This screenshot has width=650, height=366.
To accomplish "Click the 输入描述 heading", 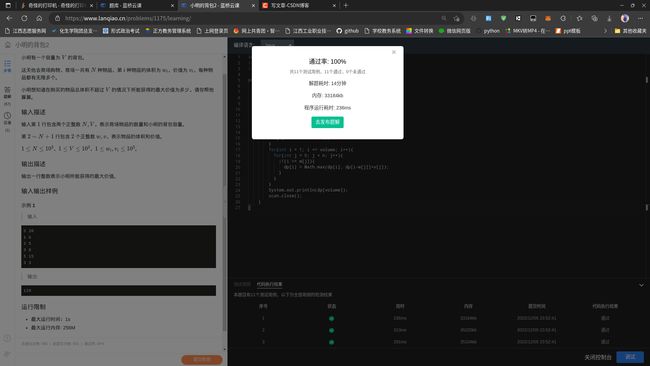I will [34, 112].
